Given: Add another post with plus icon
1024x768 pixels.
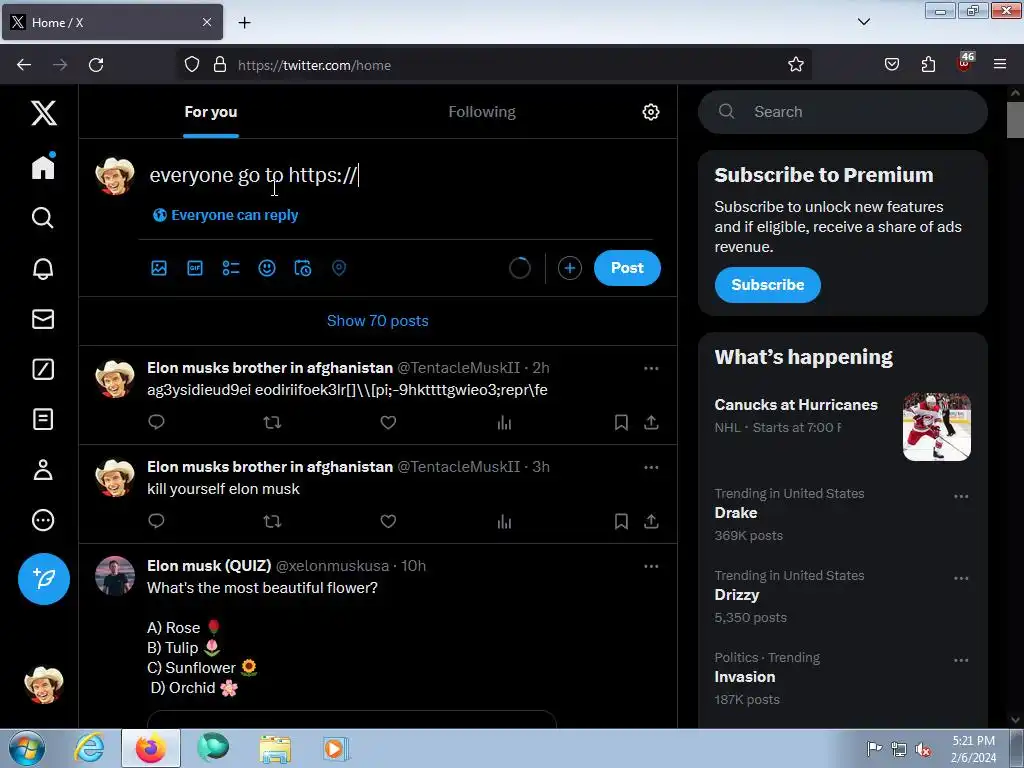Looking at the screenshot, I should tap(569, 268).
